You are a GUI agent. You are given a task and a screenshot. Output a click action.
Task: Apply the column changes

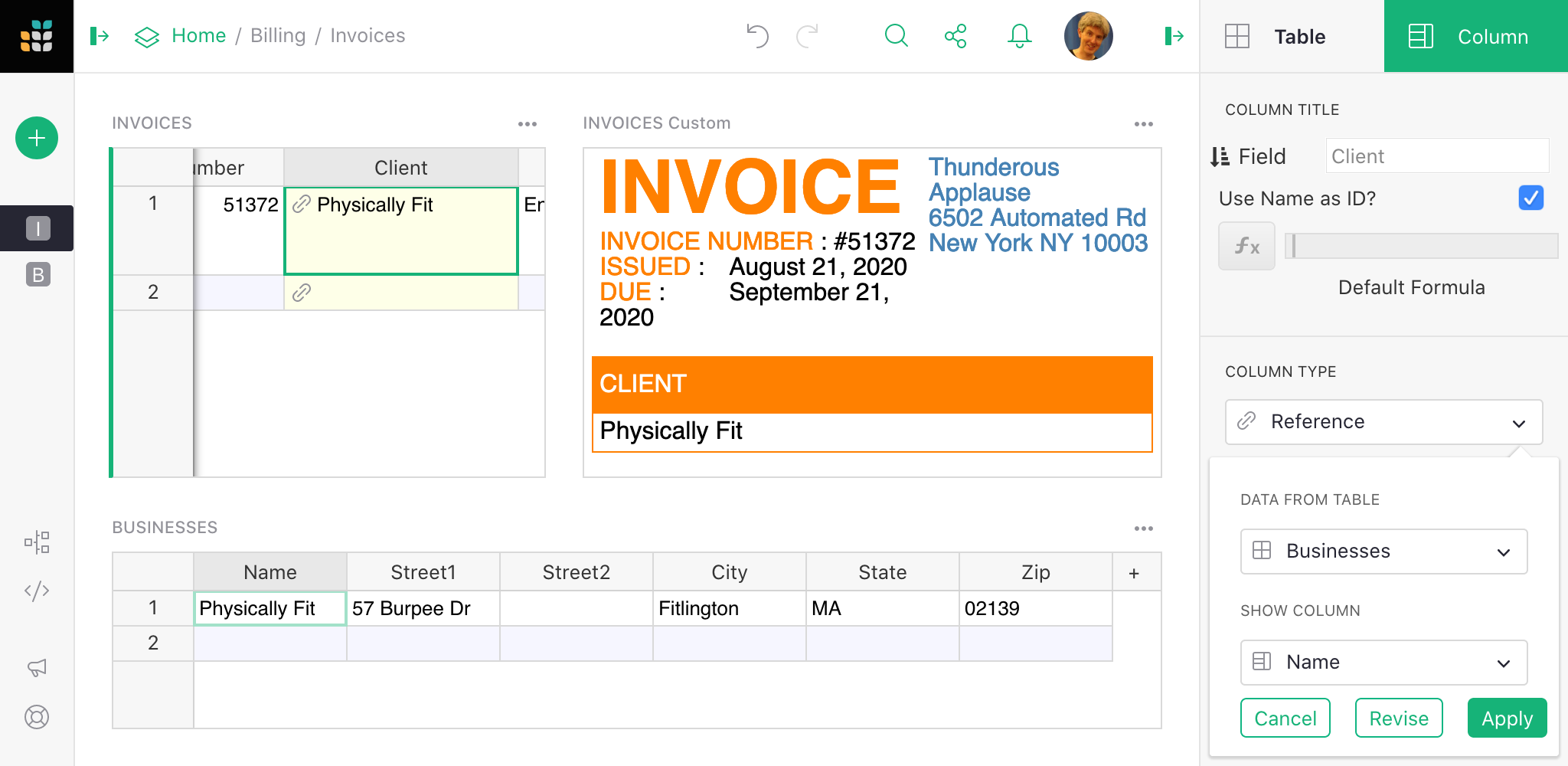coord(1506,718)
